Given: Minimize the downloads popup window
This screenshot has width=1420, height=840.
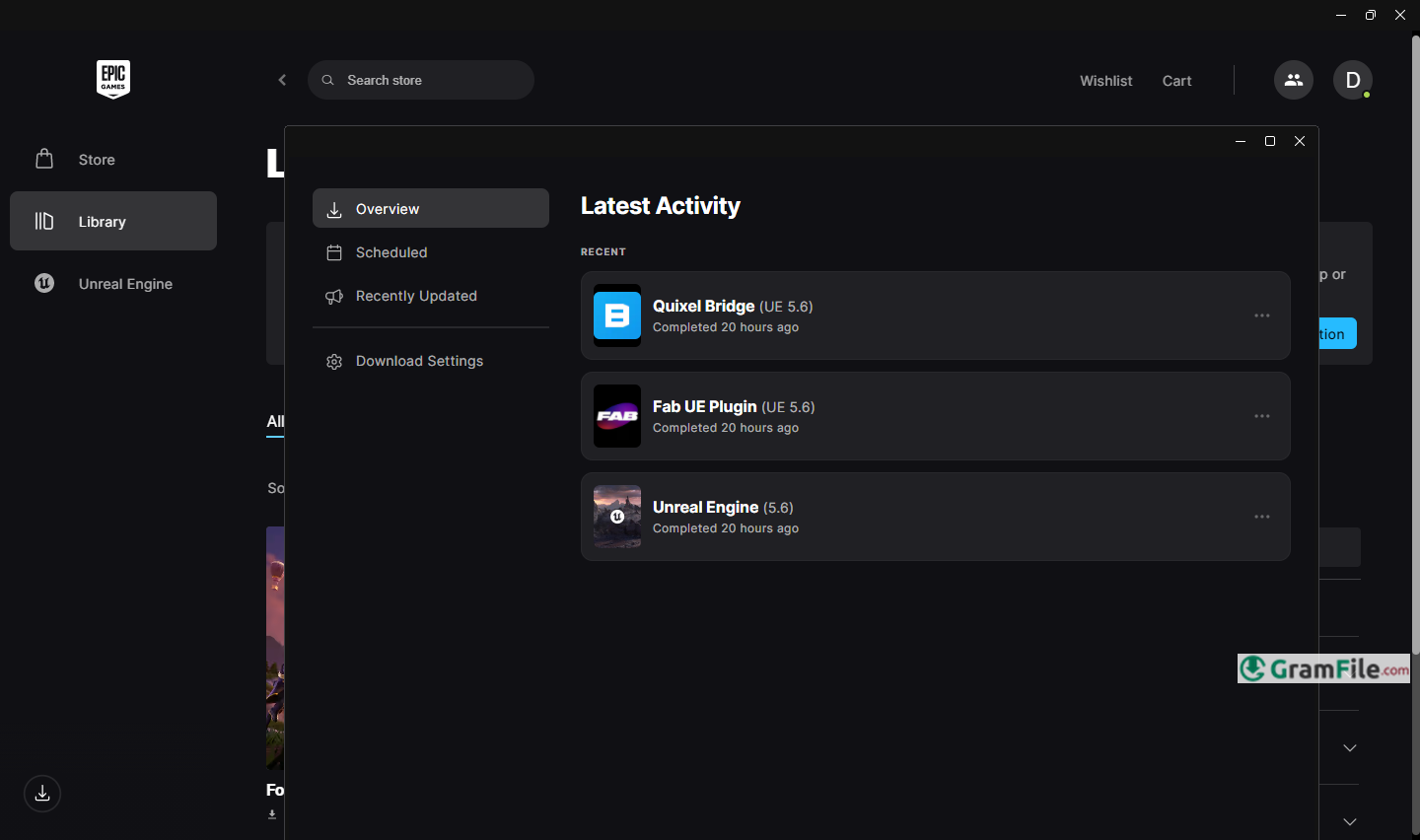Looking at the screenshot, I should (x=1241, y=141).
